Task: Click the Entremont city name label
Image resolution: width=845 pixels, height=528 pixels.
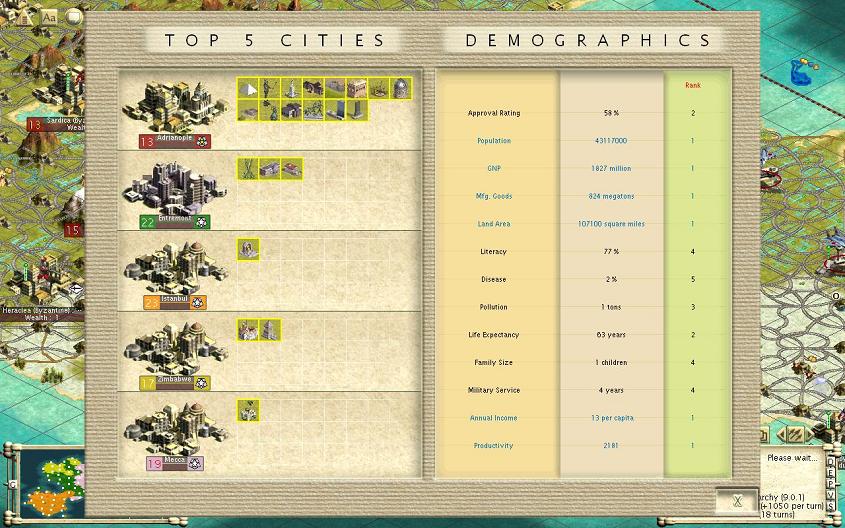Action: click(174, 219)
